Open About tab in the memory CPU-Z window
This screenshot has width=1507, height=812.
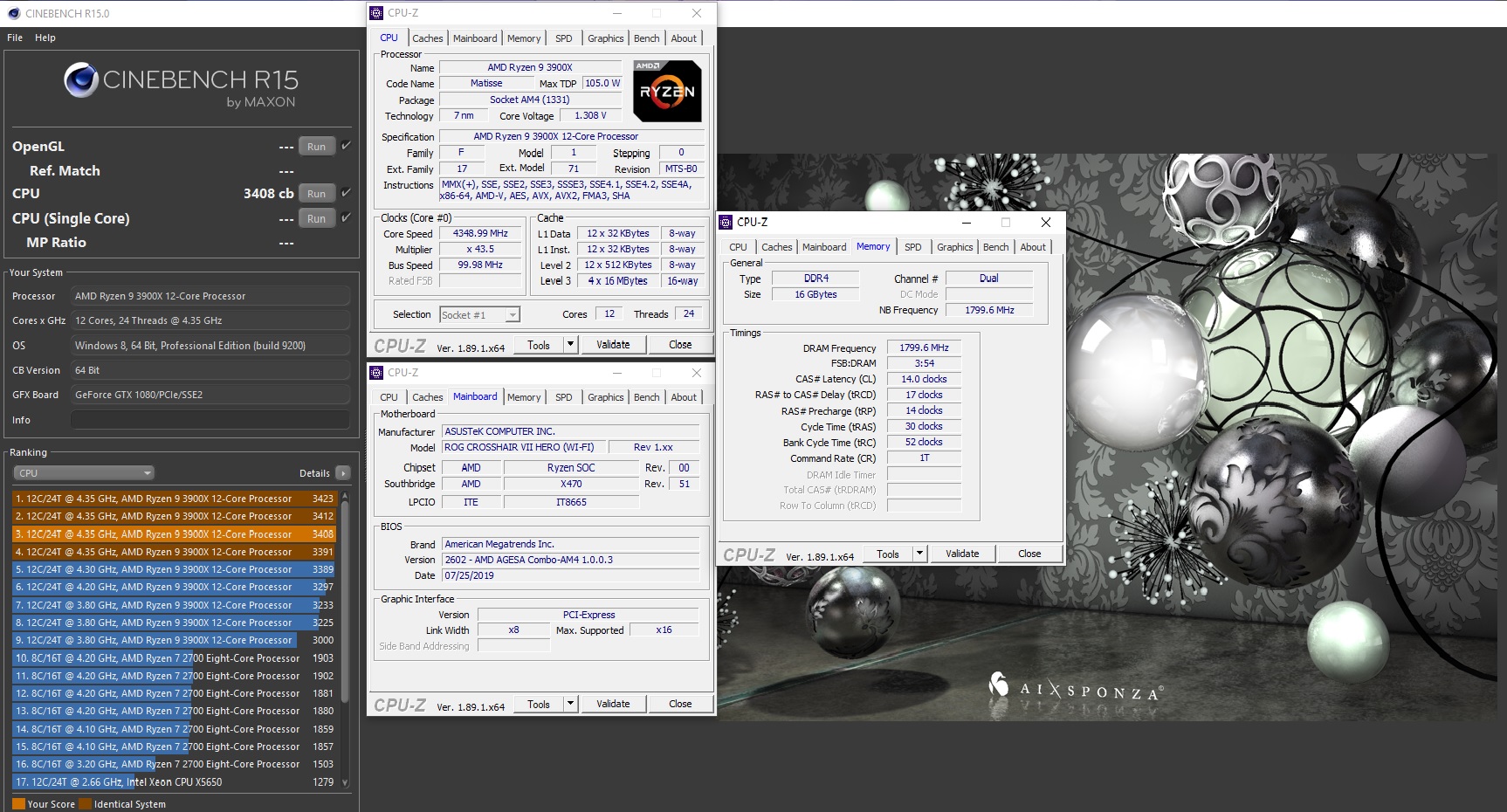click(x=1033, y=247)
